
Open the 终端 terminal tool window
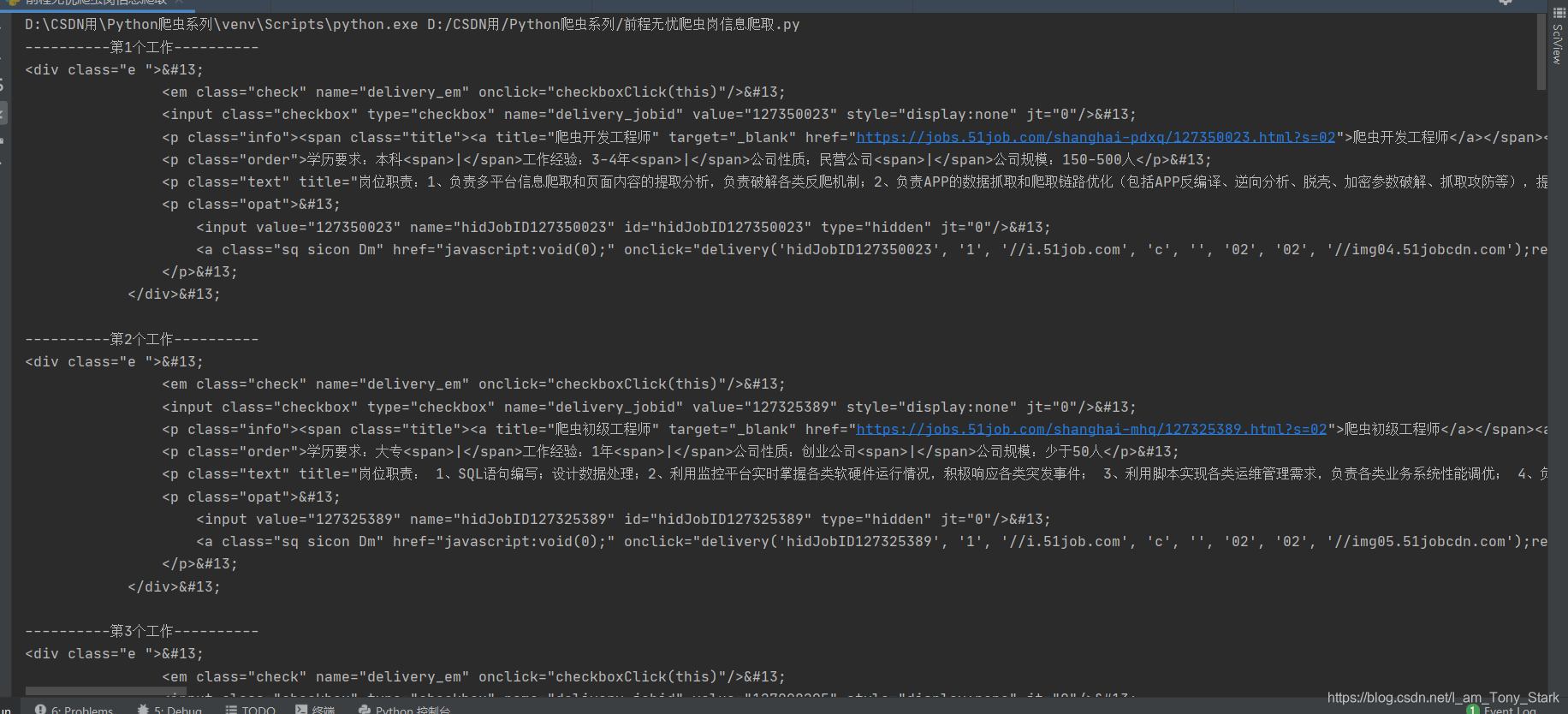(314, 709)
